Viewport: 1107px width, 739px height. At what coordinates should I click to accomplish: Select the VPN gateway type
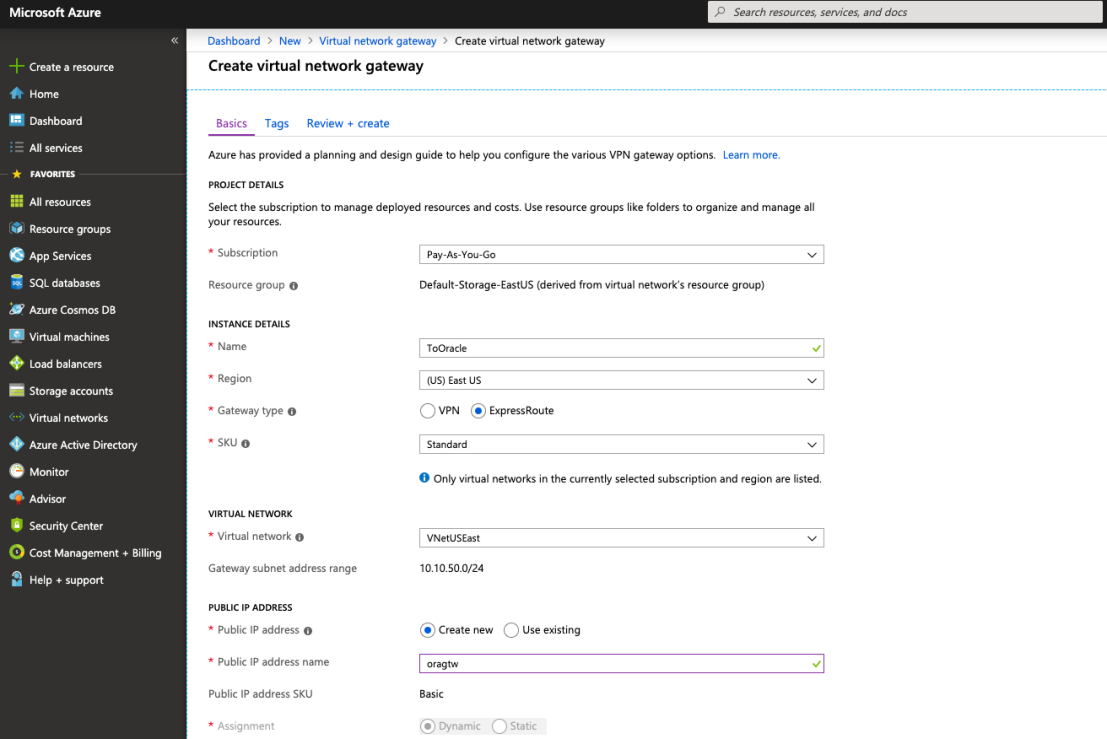pyautogui.click(x=427, y=410)
